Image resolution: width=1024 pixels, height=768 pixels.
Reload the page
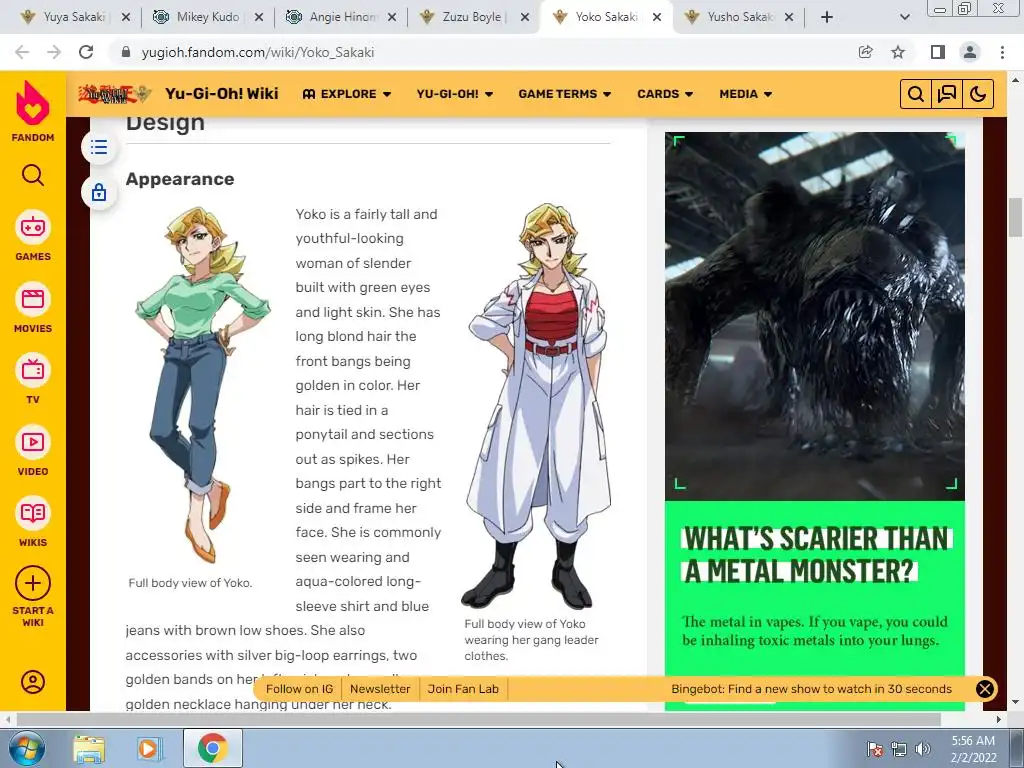click(x=86, y=52)
